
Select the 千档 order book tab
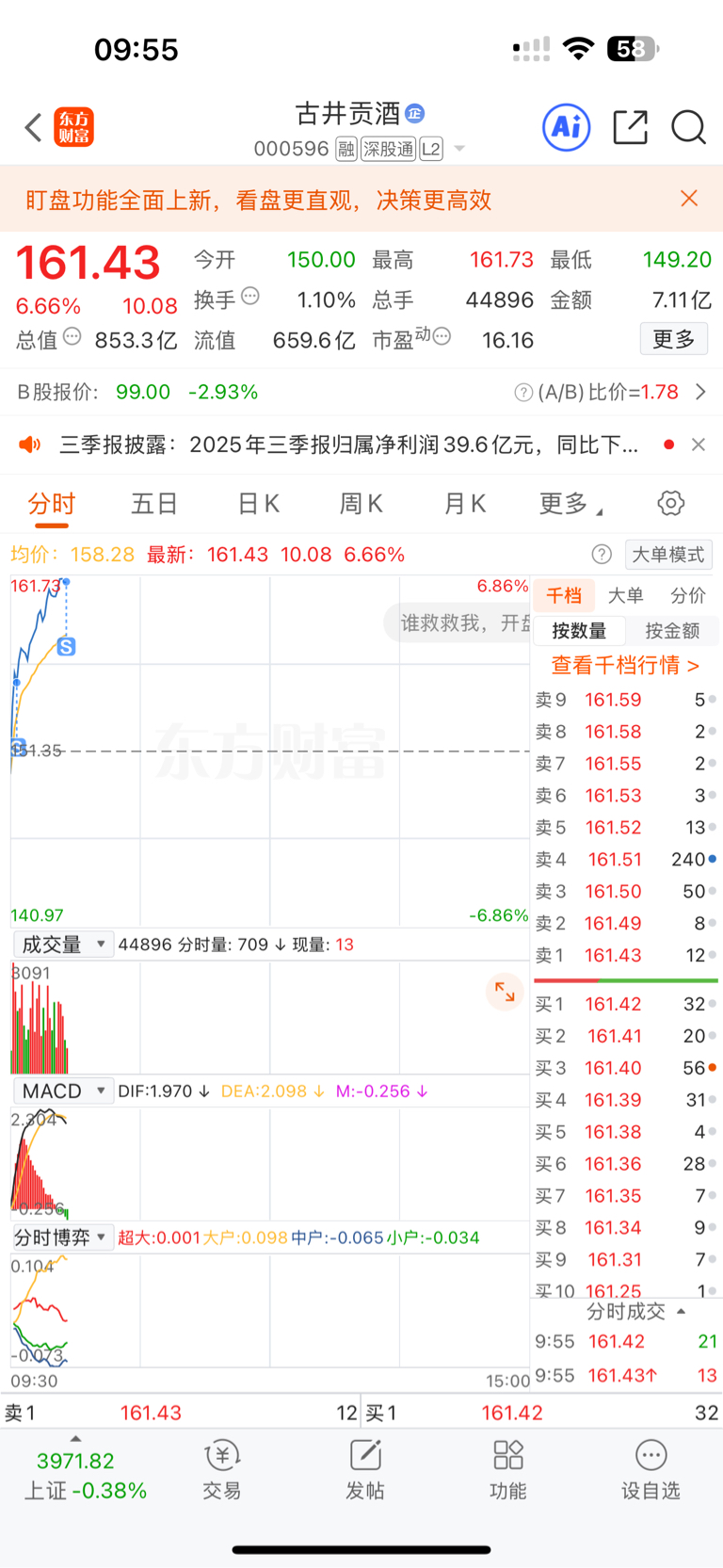pos(564,595)
